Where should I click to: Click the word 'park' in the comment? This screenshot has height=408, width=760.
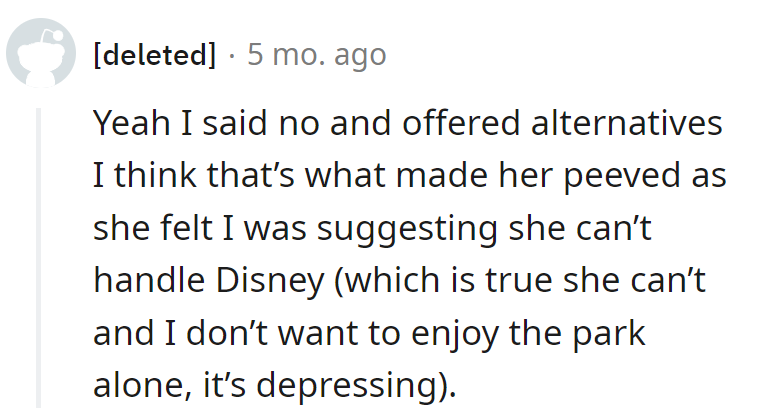[612, 333]
